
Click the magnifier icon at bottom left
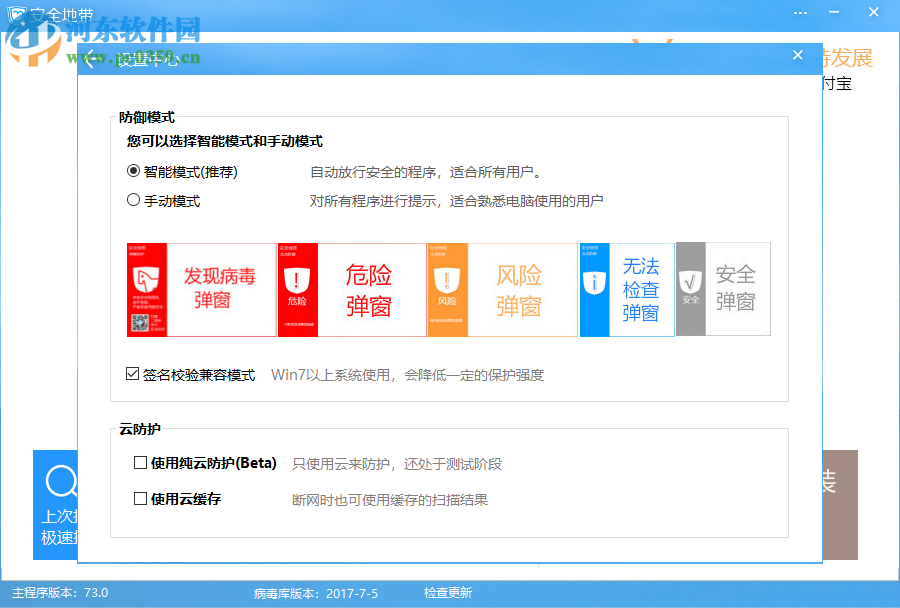pyautogui.click(x=60, y=483)
